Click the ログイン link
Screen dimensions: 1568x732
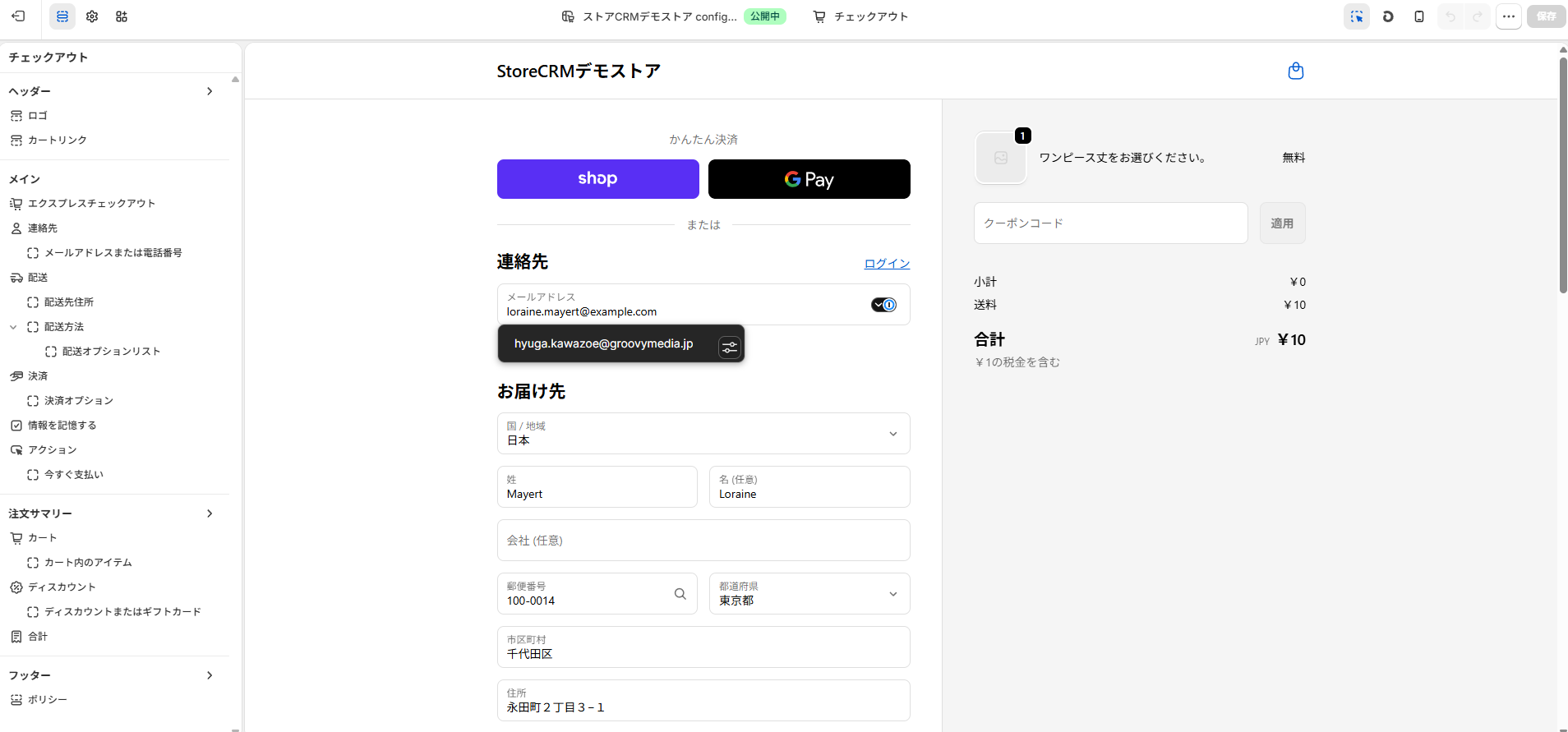887,264
